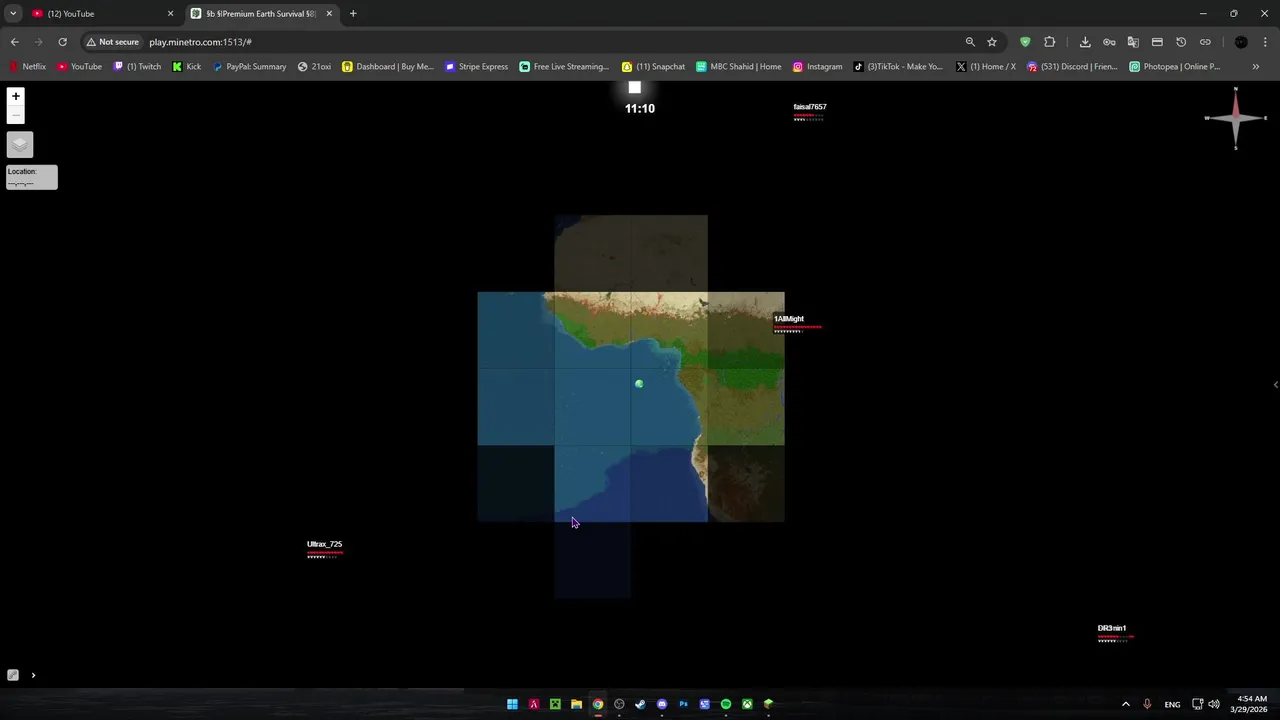Click the compass rose on the map
Screen dimensions: 1280x720
(1236, 118)
